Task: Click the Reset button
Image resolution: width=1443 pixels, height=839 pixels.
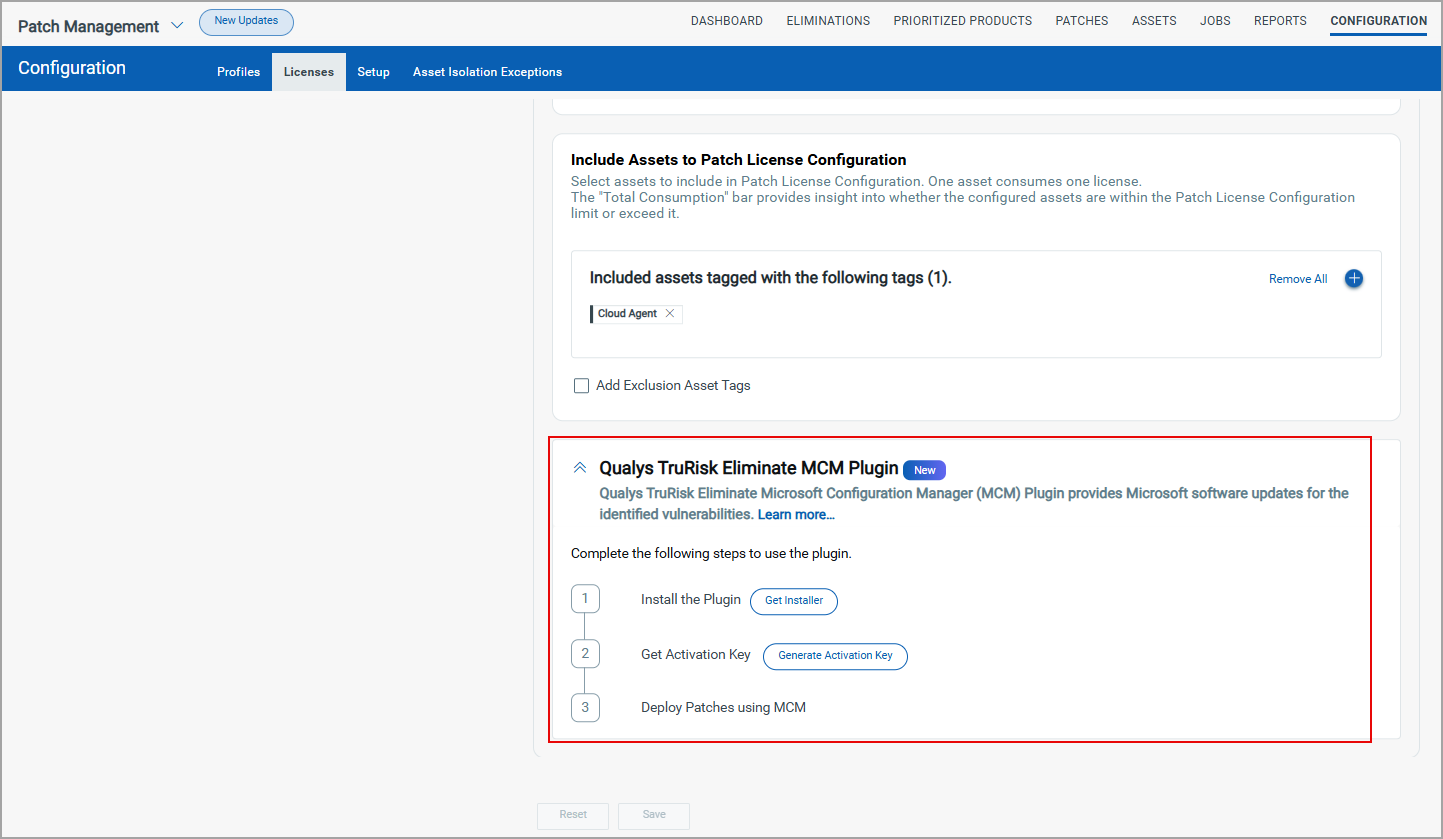Action: [573, 815]
